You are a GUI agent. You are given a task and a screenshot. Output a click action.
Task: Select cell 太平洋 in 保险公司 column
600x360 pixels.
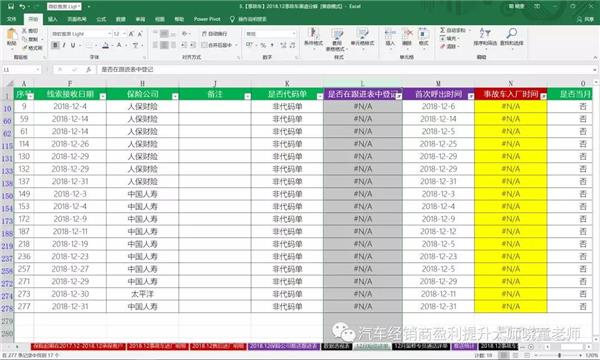[x=142, y=294]
